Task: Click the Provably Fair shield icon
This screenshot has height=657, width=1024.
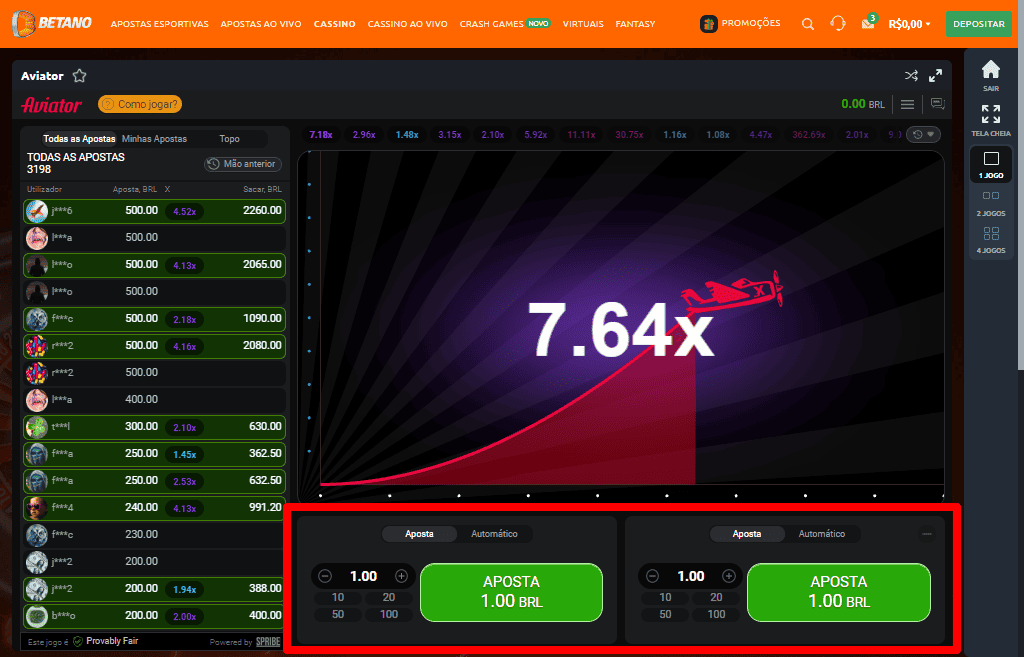Action: (78, 641)
